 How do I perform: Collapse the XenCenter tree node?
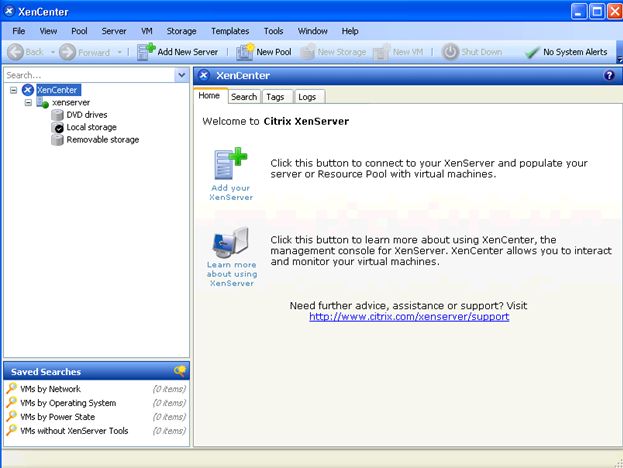click(x=14, y=90)
